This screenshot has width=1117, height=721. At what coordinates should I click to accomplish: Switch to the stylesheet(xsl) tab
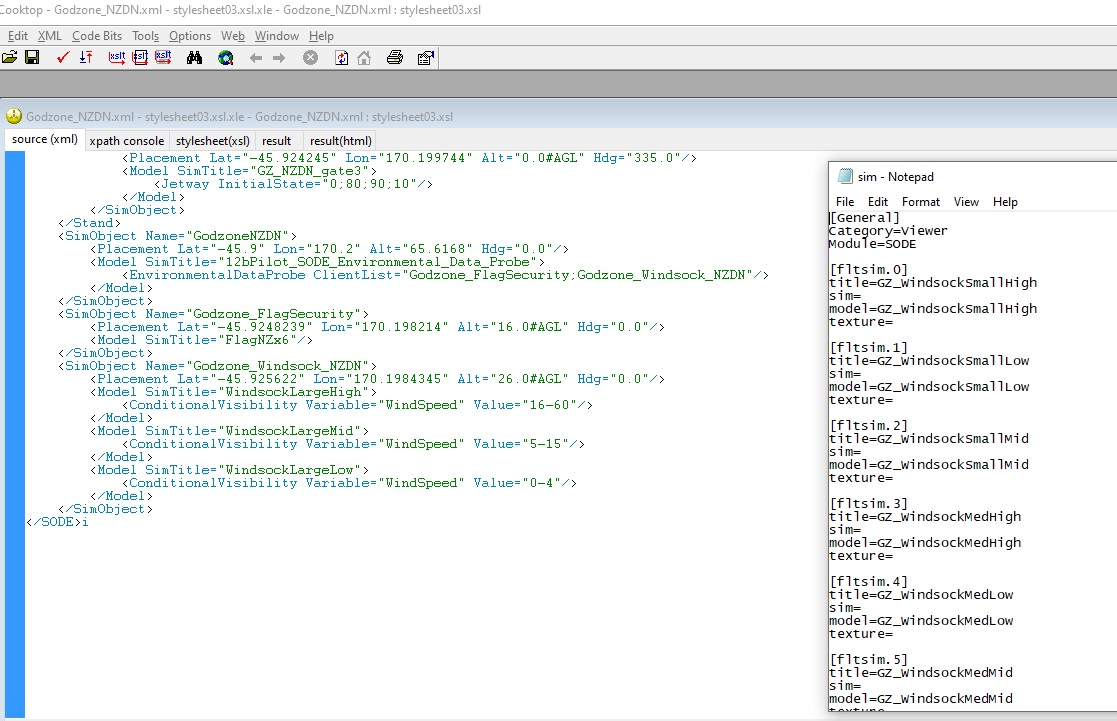point(212,141)
